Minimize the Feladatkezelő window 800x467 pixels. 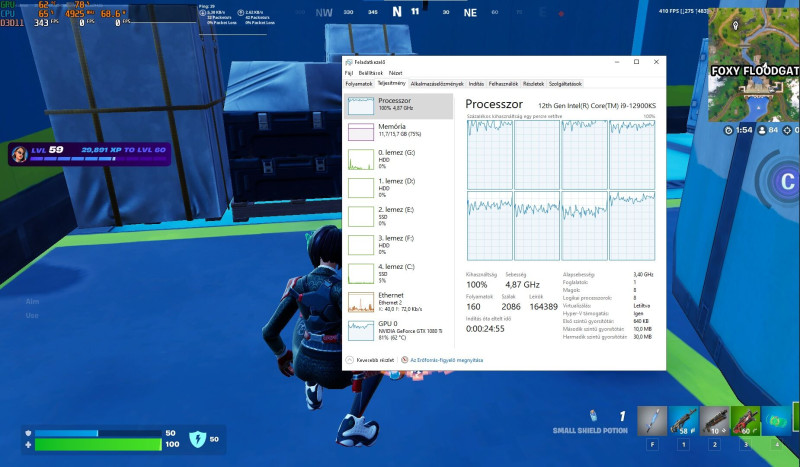click(617, 62)
